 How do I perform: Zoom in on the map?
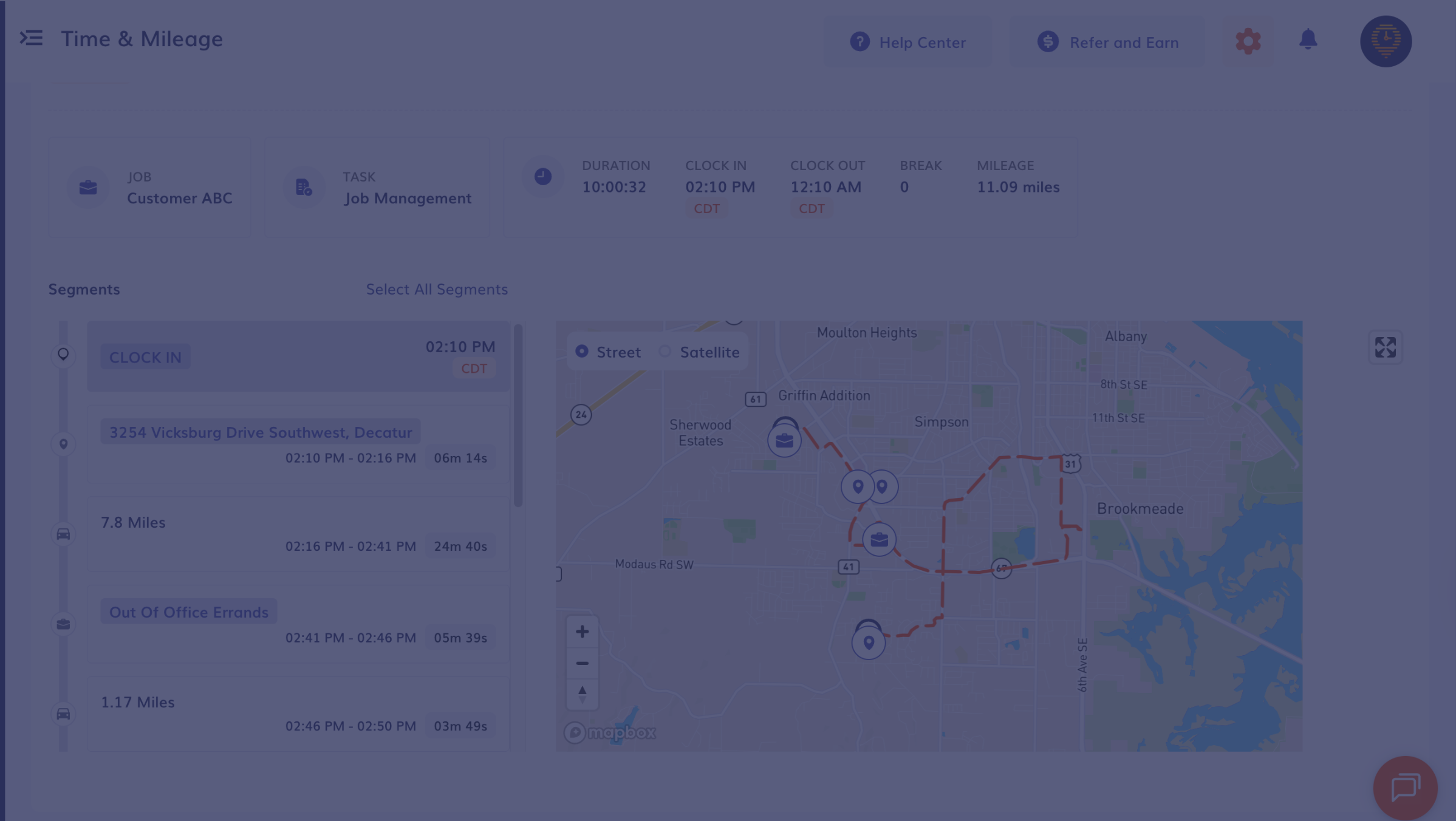coord(582,632)
